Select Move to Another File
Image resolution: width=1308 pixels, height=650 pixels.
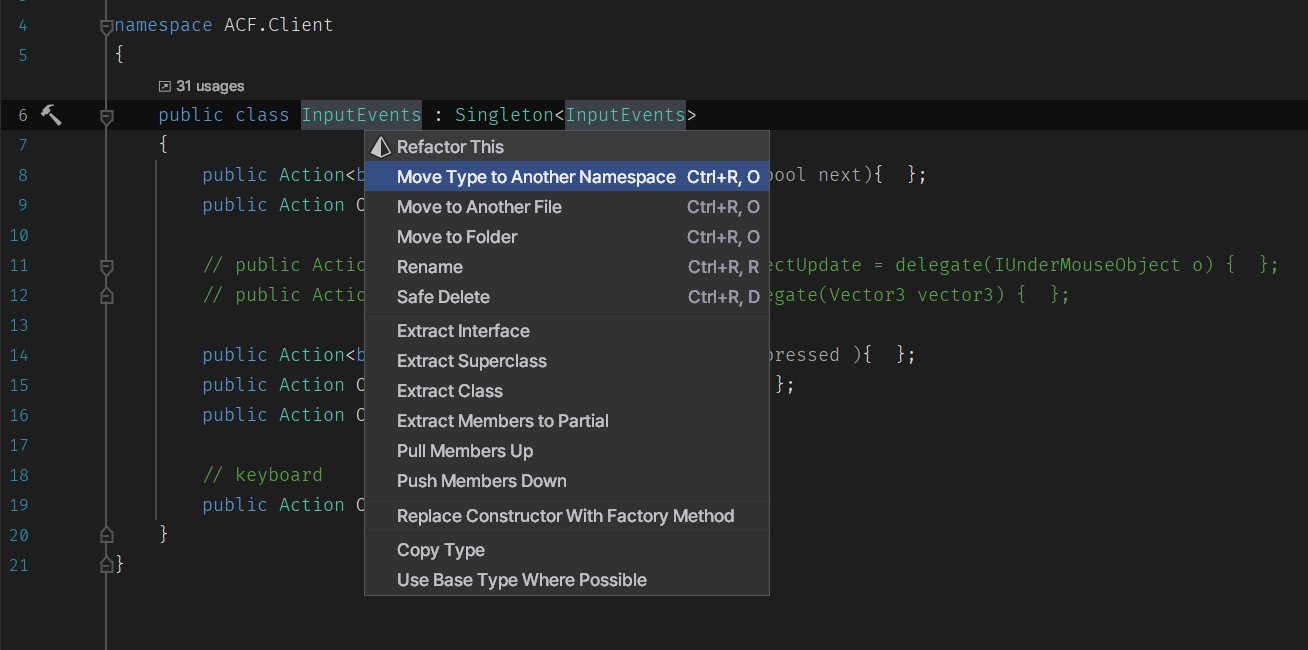coord(567,207)
